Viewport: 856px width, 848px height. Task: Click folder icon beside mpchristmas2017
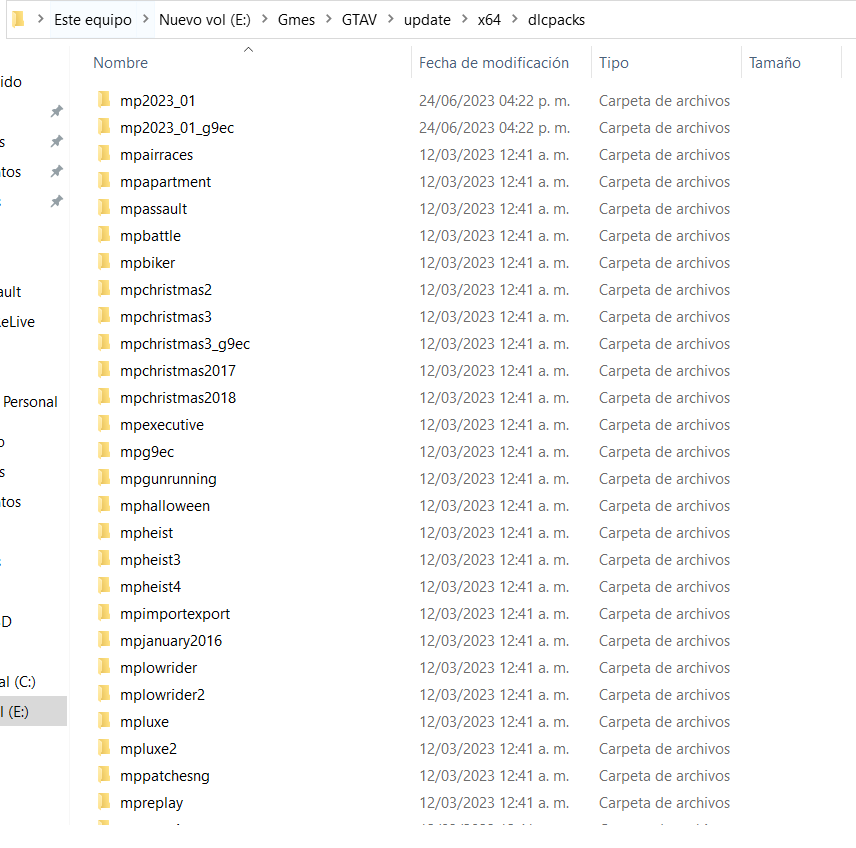pos(104,370)
